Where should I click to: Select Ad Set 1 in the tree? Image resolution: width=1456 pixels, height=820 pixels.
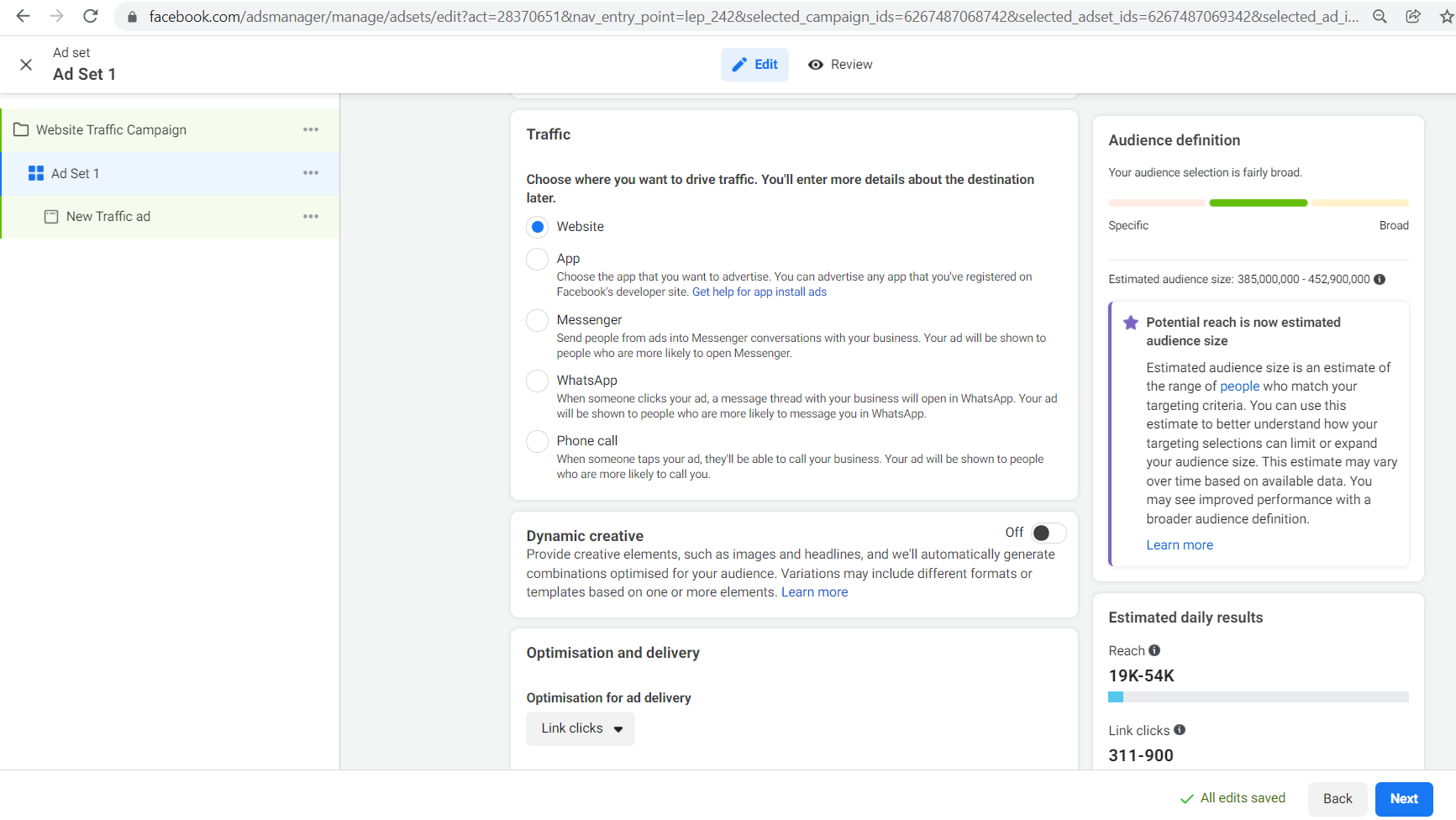pos(171,174)
